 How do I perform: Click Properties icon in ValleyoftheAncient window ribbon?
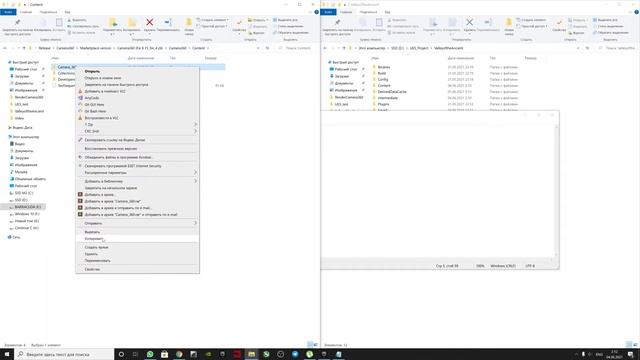click(x=559, y=22)
